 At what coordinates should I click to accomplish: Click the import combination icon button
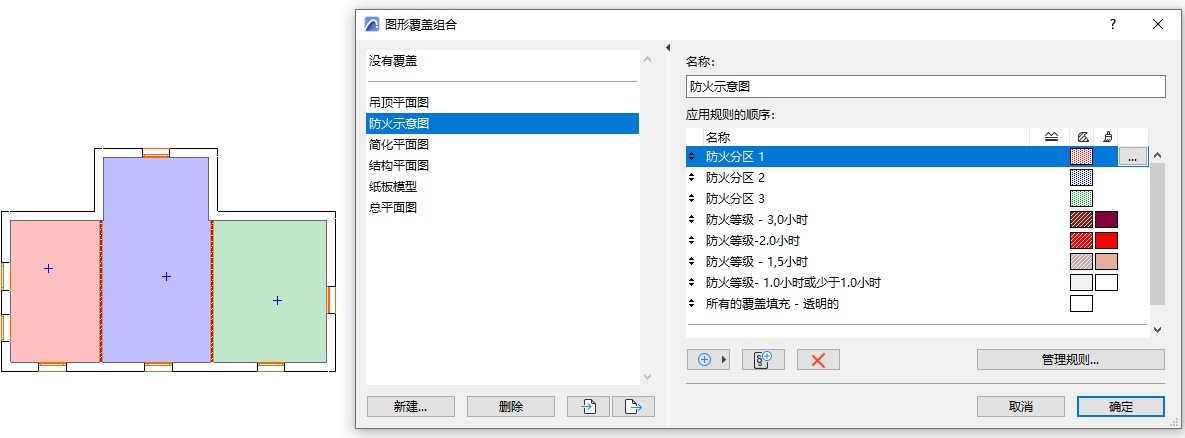point(589,406)
